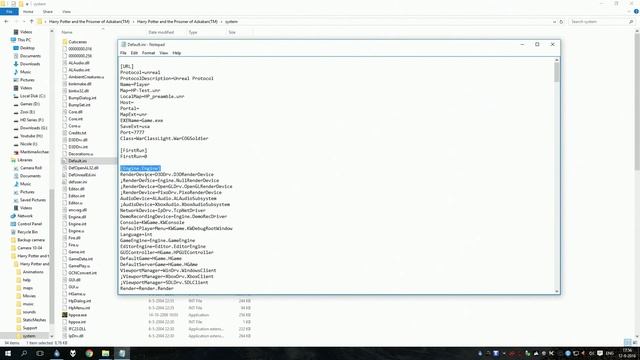Screen dimensions: 640x360
Task: Click the navigation pane scrollbar down arrow
Action: (52, 336)
